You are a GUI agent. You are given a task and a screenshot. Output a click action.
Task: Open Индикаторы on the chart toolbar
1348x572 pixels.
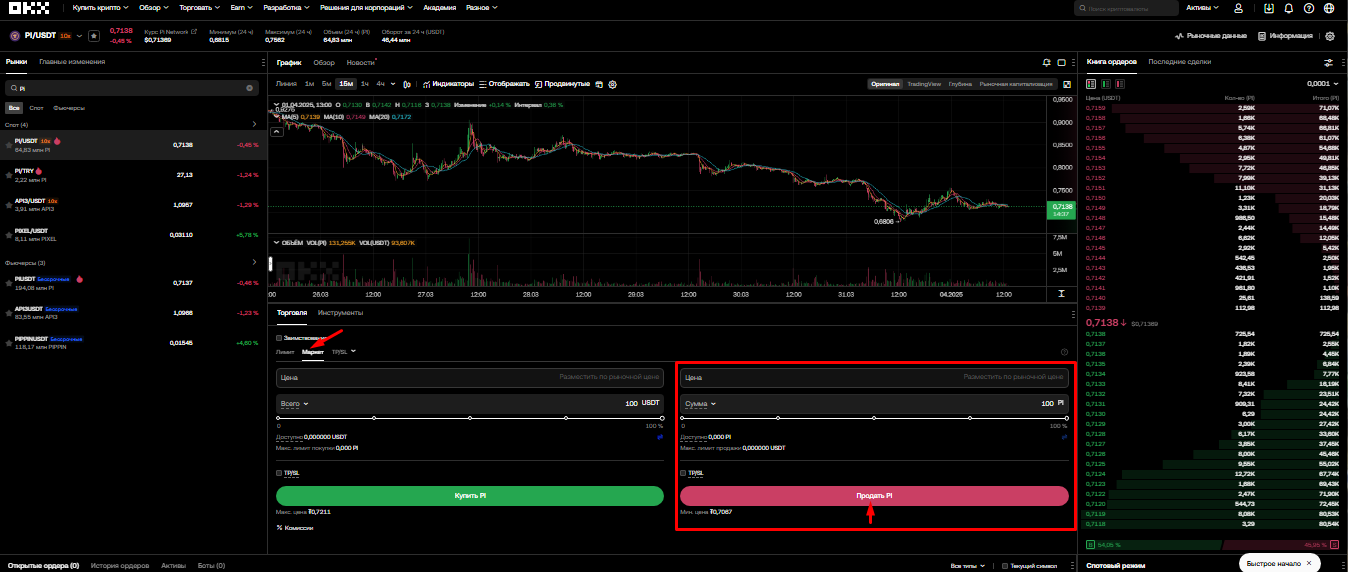(x=449, y=84)
